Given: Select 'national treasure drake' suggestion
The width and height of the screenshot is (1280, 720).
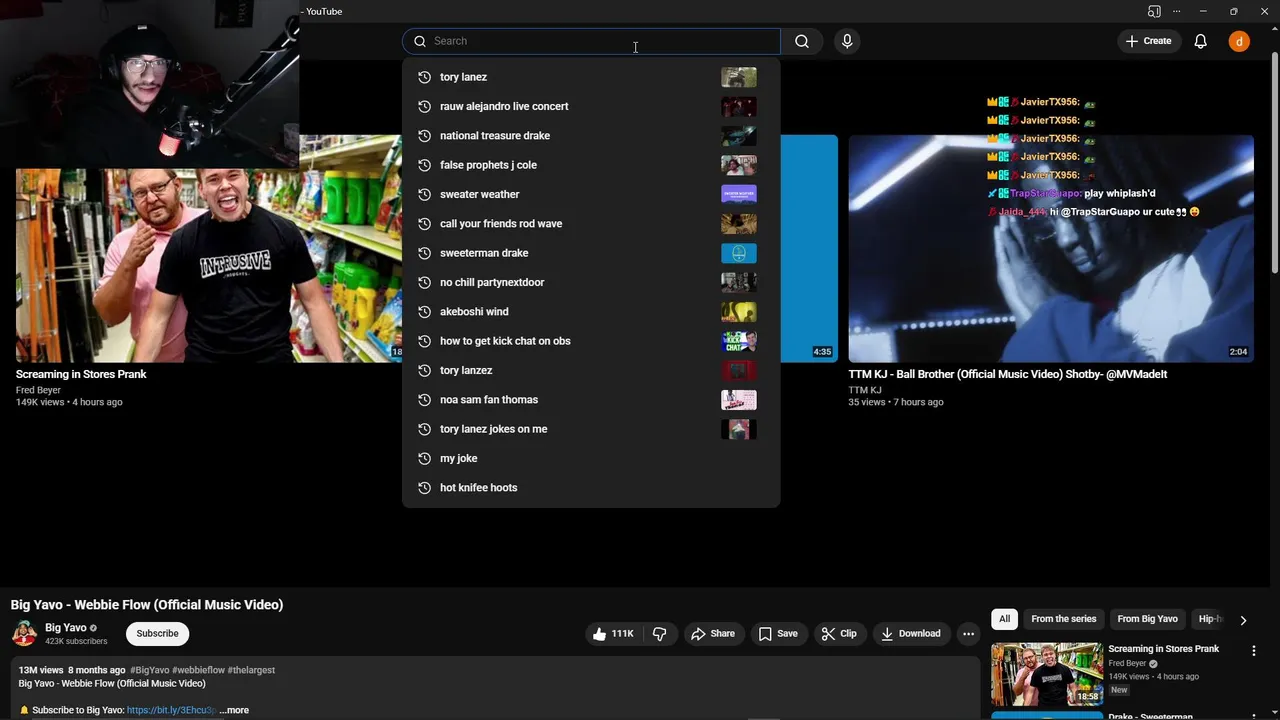Looking at the screenshot, I should click(590, 136).
